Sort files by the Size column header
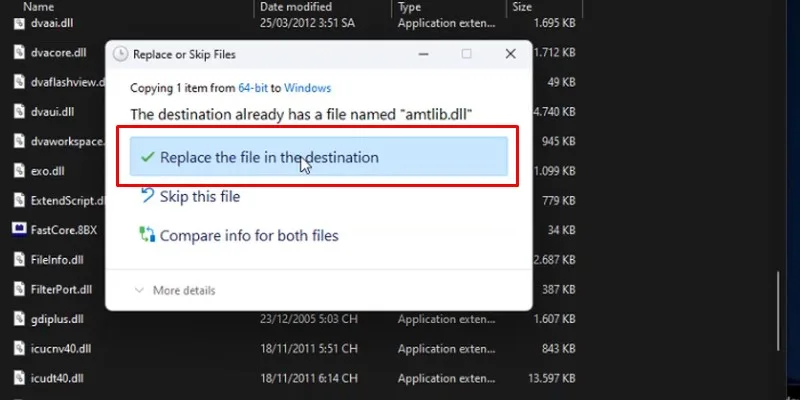 click(522, 7)
